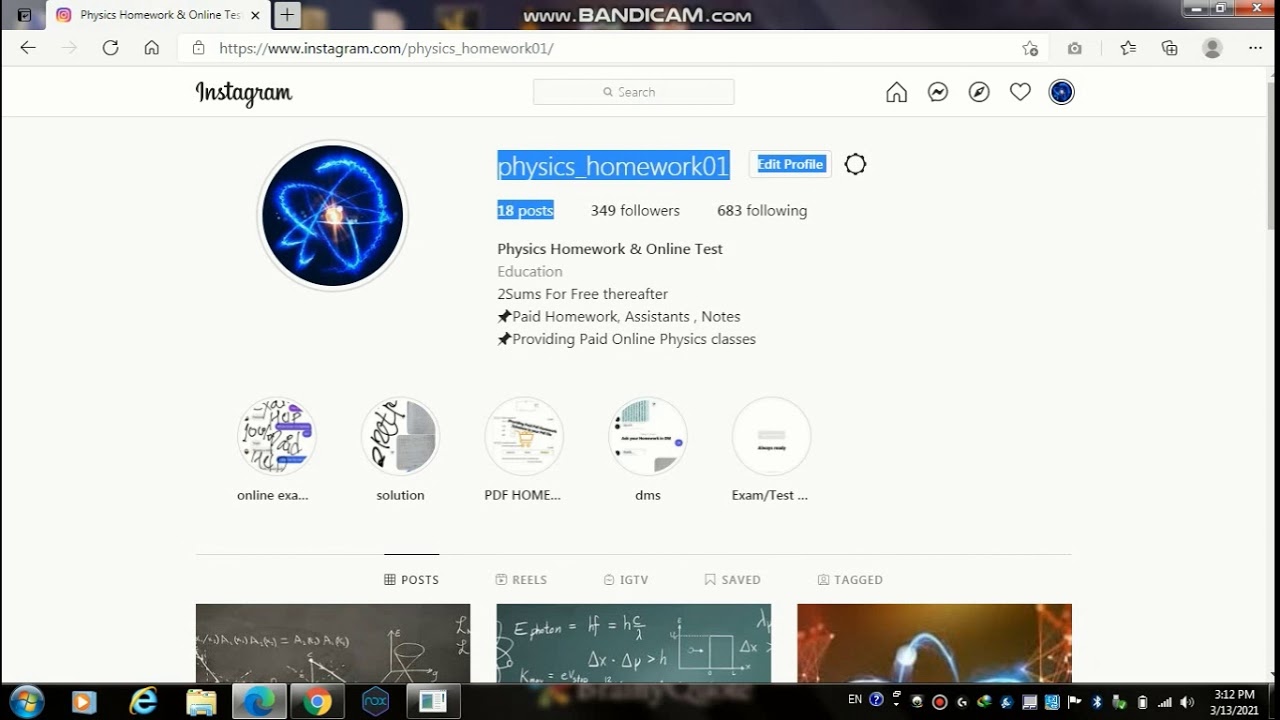Open the 'dms' story highlight
The width and height of the screenshot is (1280, 720).
648,436
